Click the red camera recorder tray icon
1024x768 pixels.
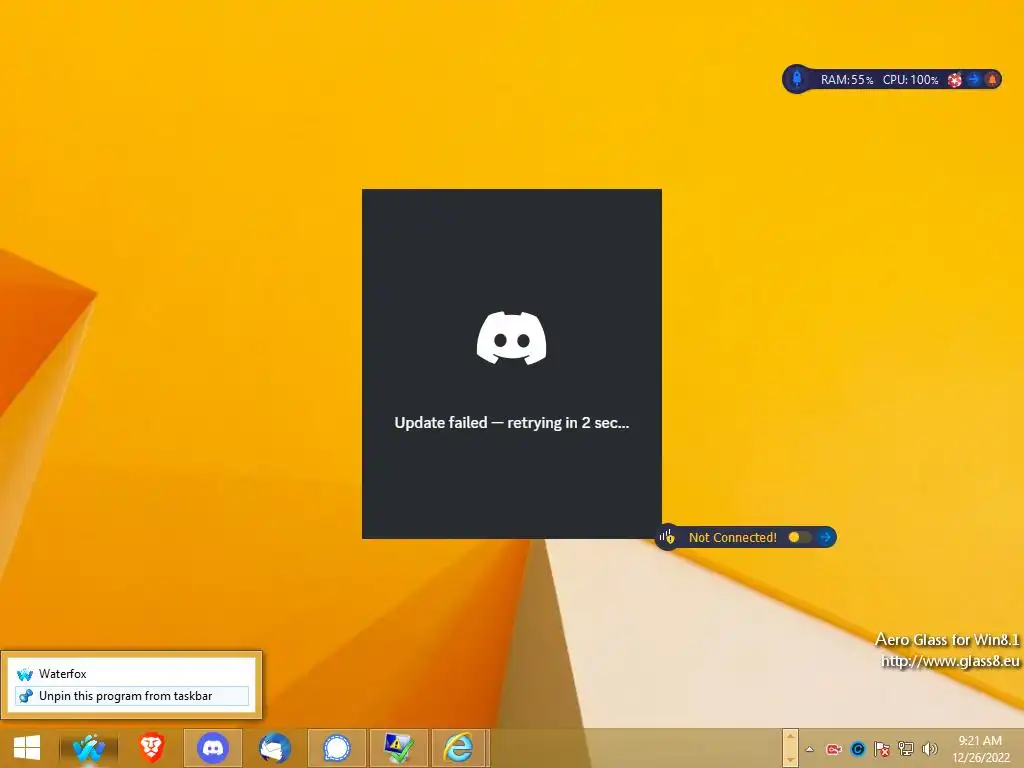pyautogui.click(x=834, y=749)
